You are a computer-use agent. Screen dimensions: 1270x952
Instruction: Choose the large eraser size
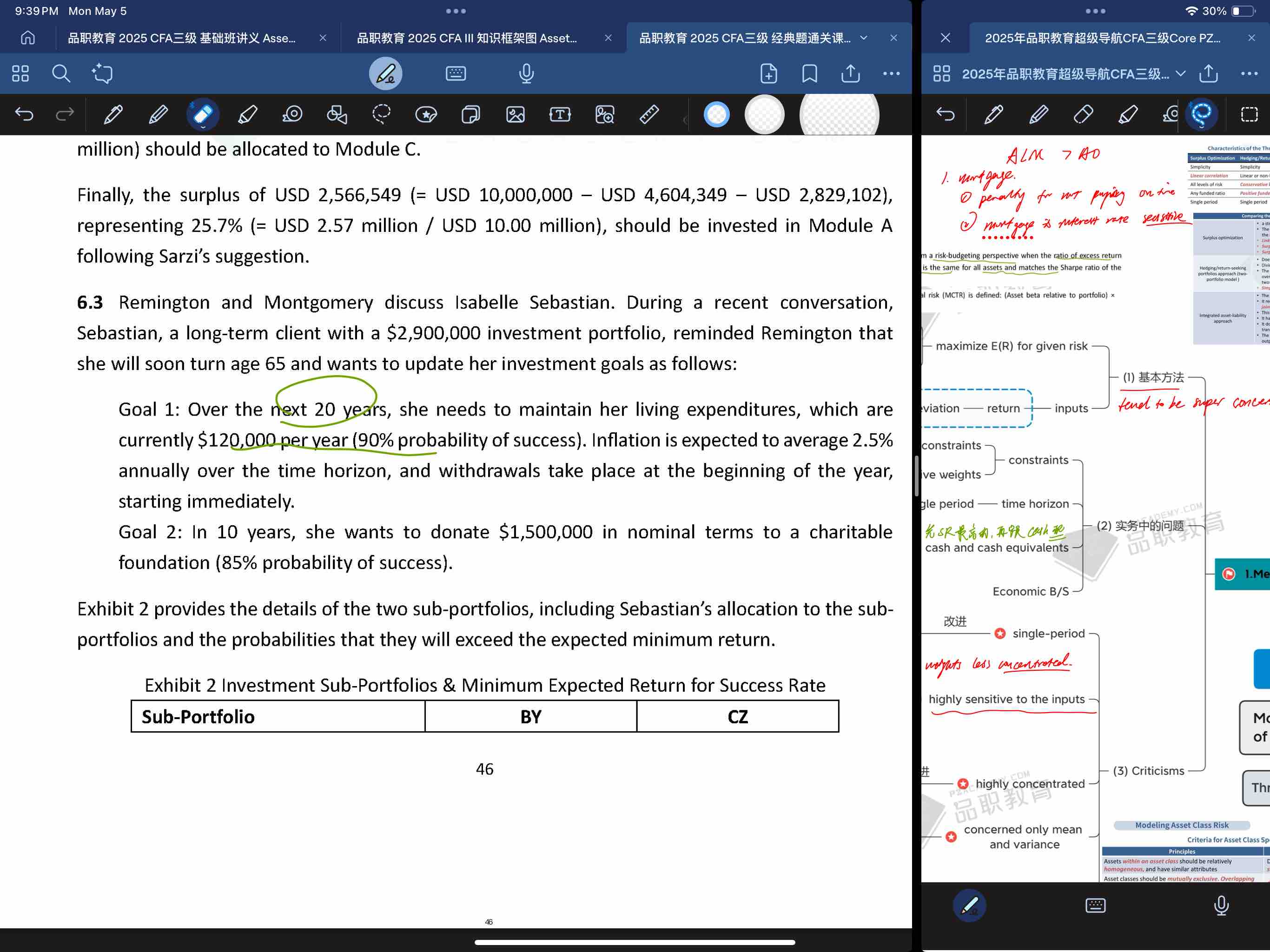coord(840,115)
